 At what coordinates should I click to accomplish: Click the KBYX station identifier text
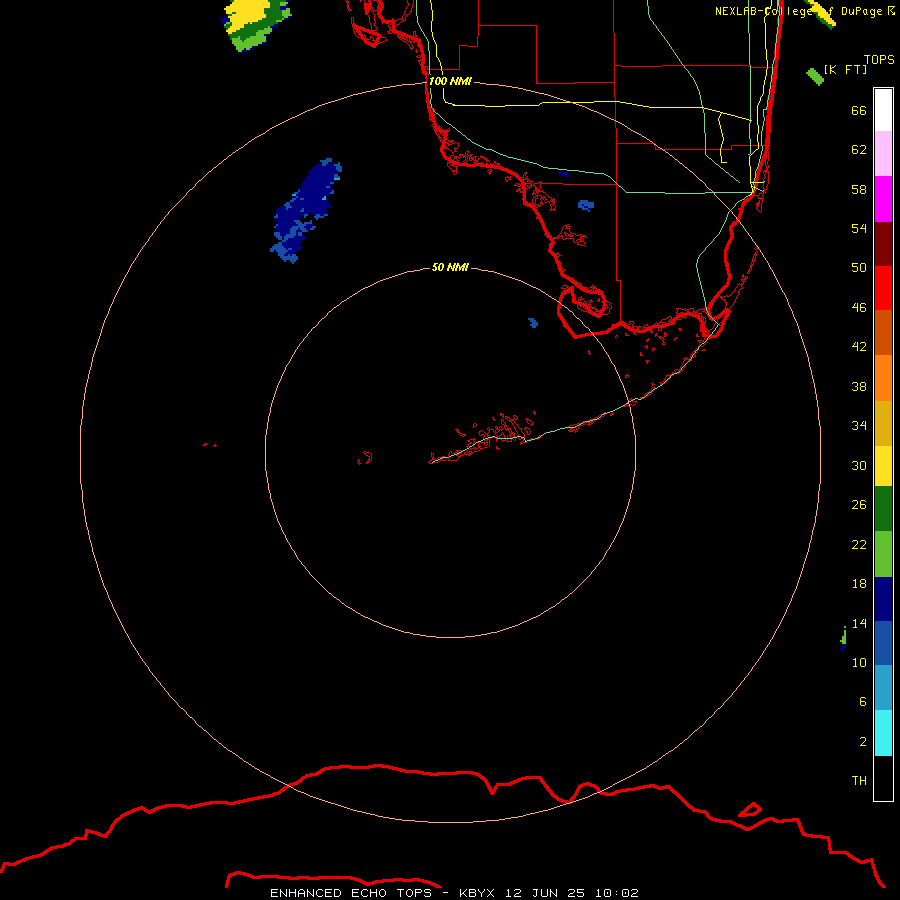[x=476, y=893]
